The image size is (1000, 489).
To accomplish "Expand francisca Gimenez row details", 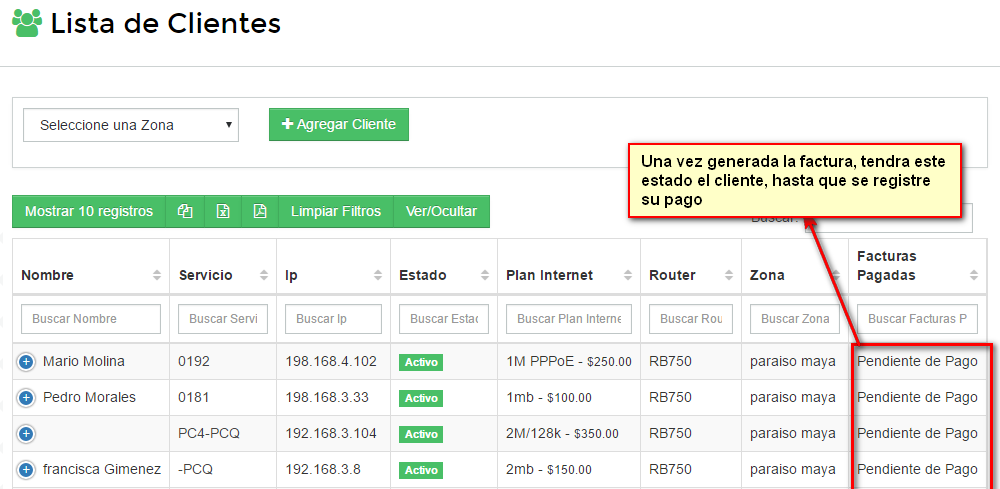I will 26,470.
